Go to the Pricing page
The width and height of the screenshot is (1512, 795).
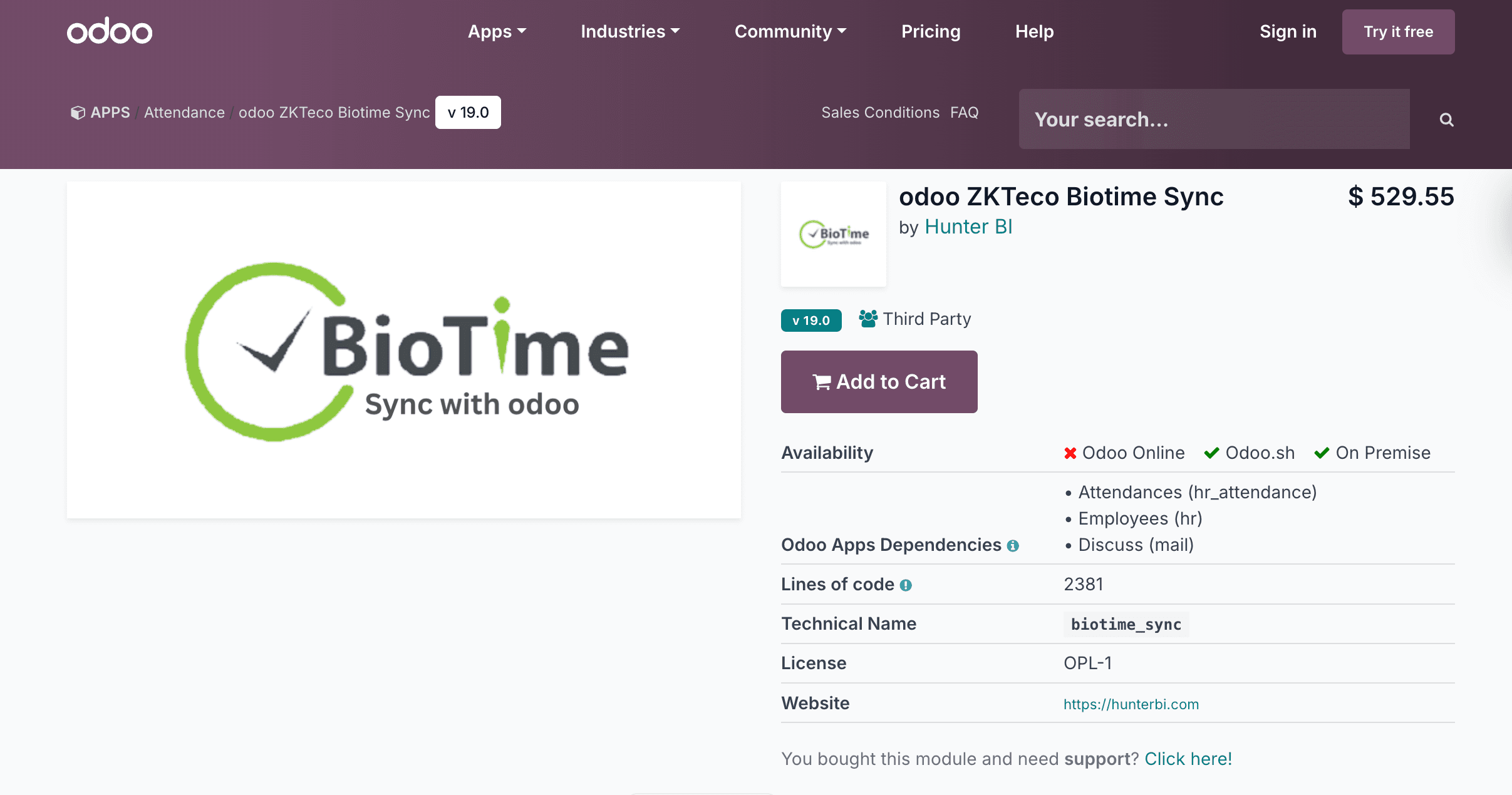[x=931, y=31]
